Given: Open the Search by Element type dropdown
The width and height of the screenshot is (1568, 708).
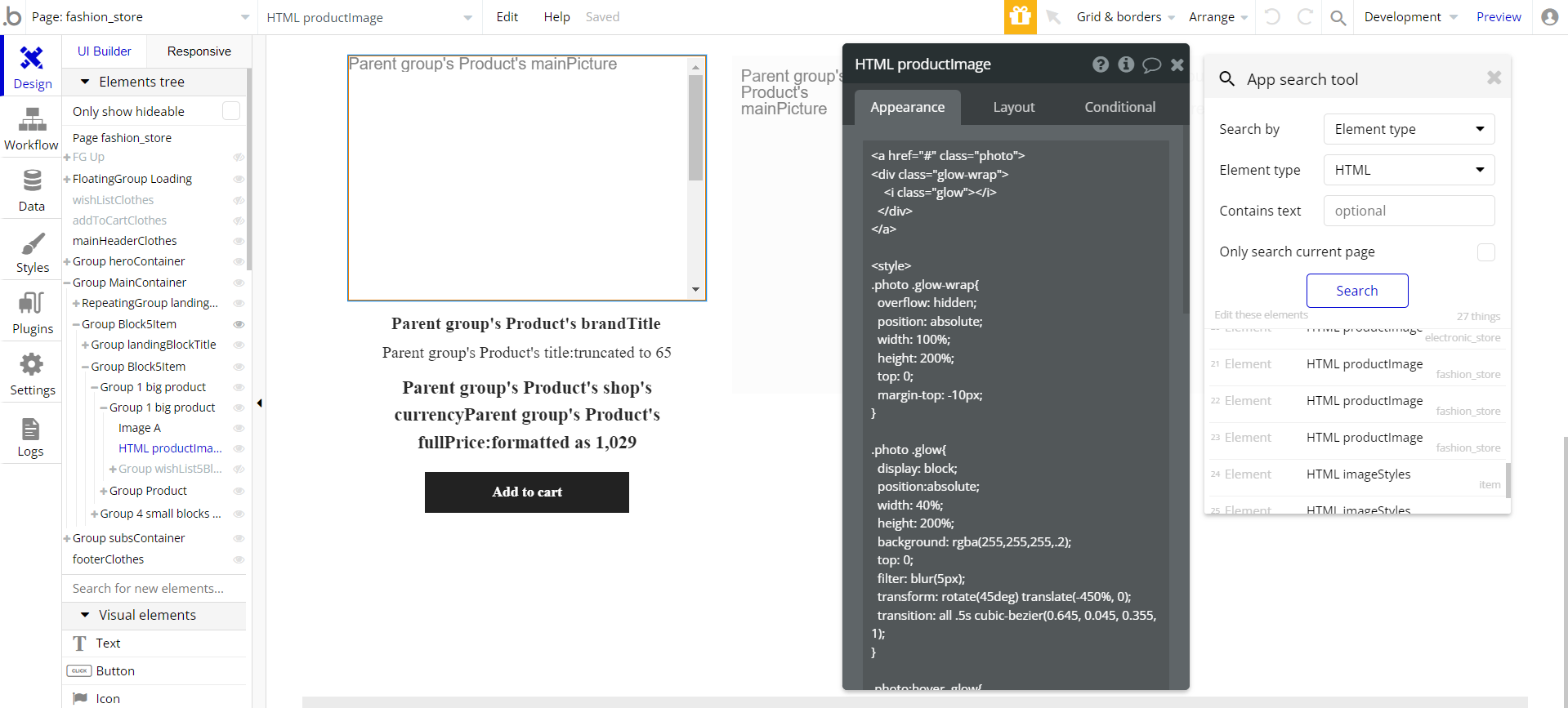Looking at the screenshot, I should (1409, 129).
